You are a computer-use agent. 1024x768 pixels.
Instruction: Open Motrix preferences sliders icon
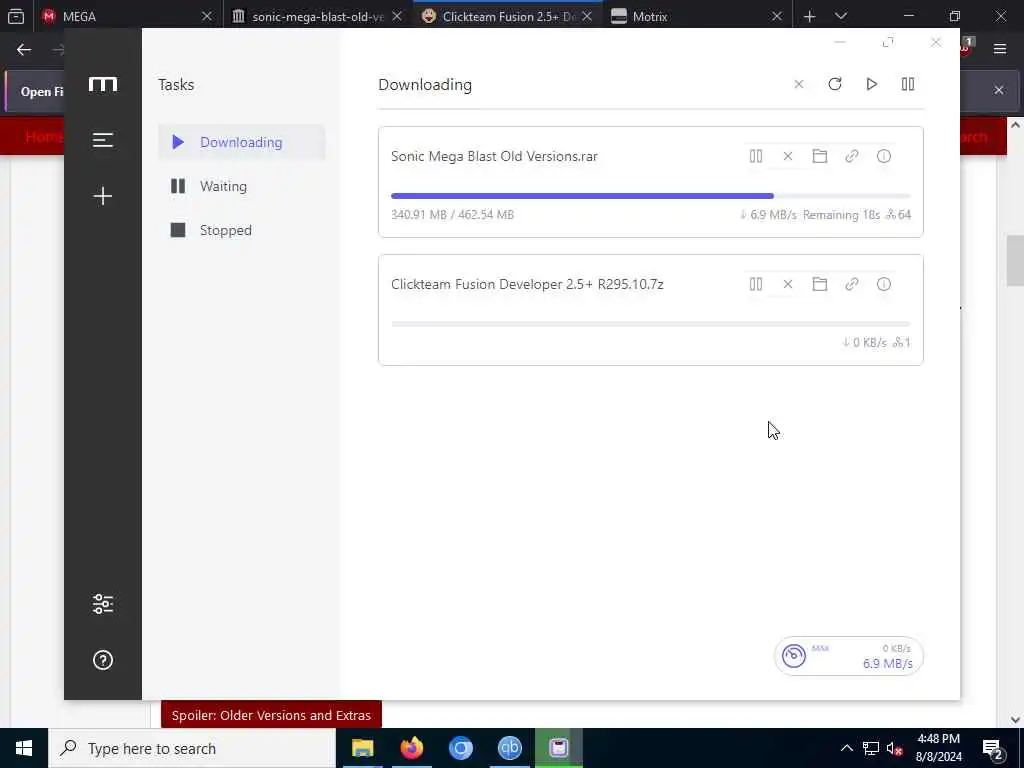click(103, 604)
